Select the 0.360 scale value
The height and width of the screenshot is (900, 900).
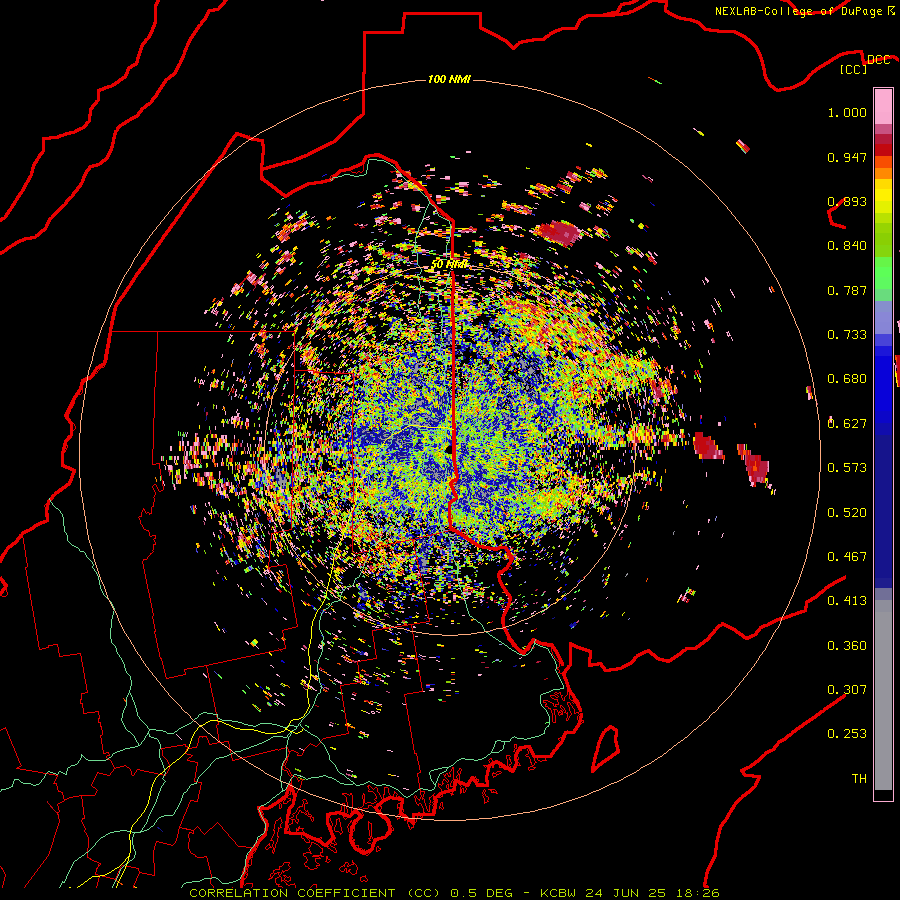(x=847, y=646)
